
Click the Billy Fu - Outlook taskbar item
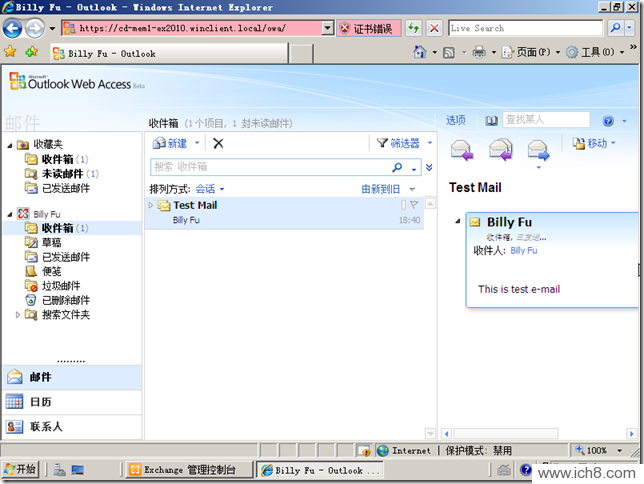pos(320,470)
